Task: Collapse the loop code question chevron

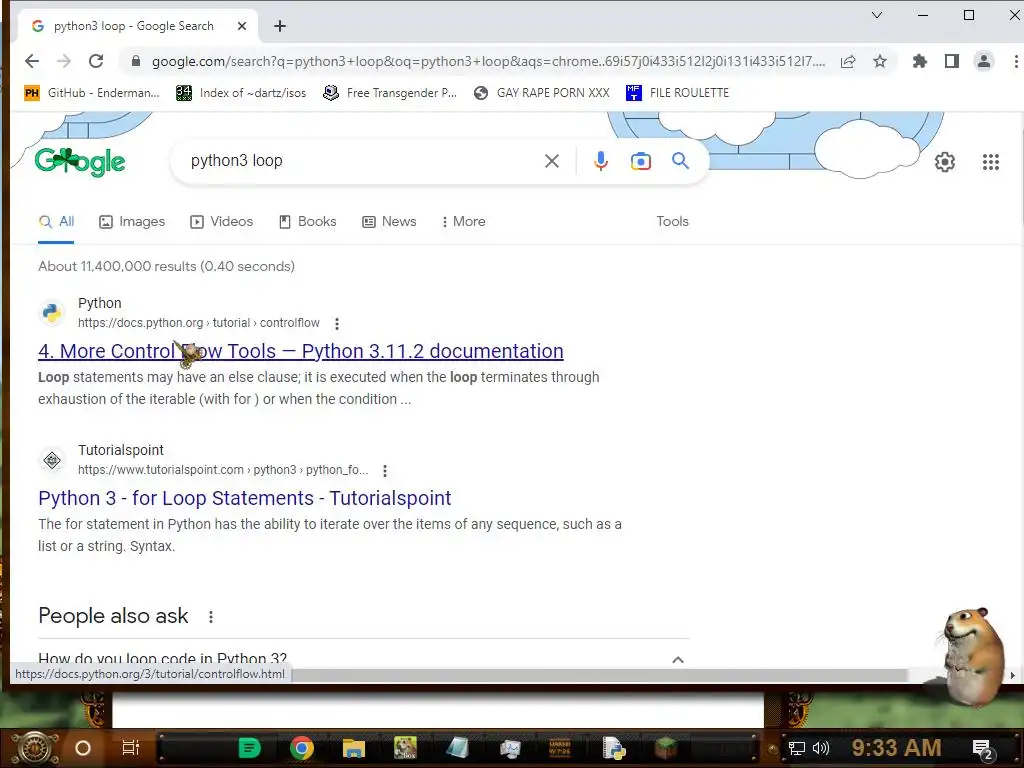Action: coord(678,660)
